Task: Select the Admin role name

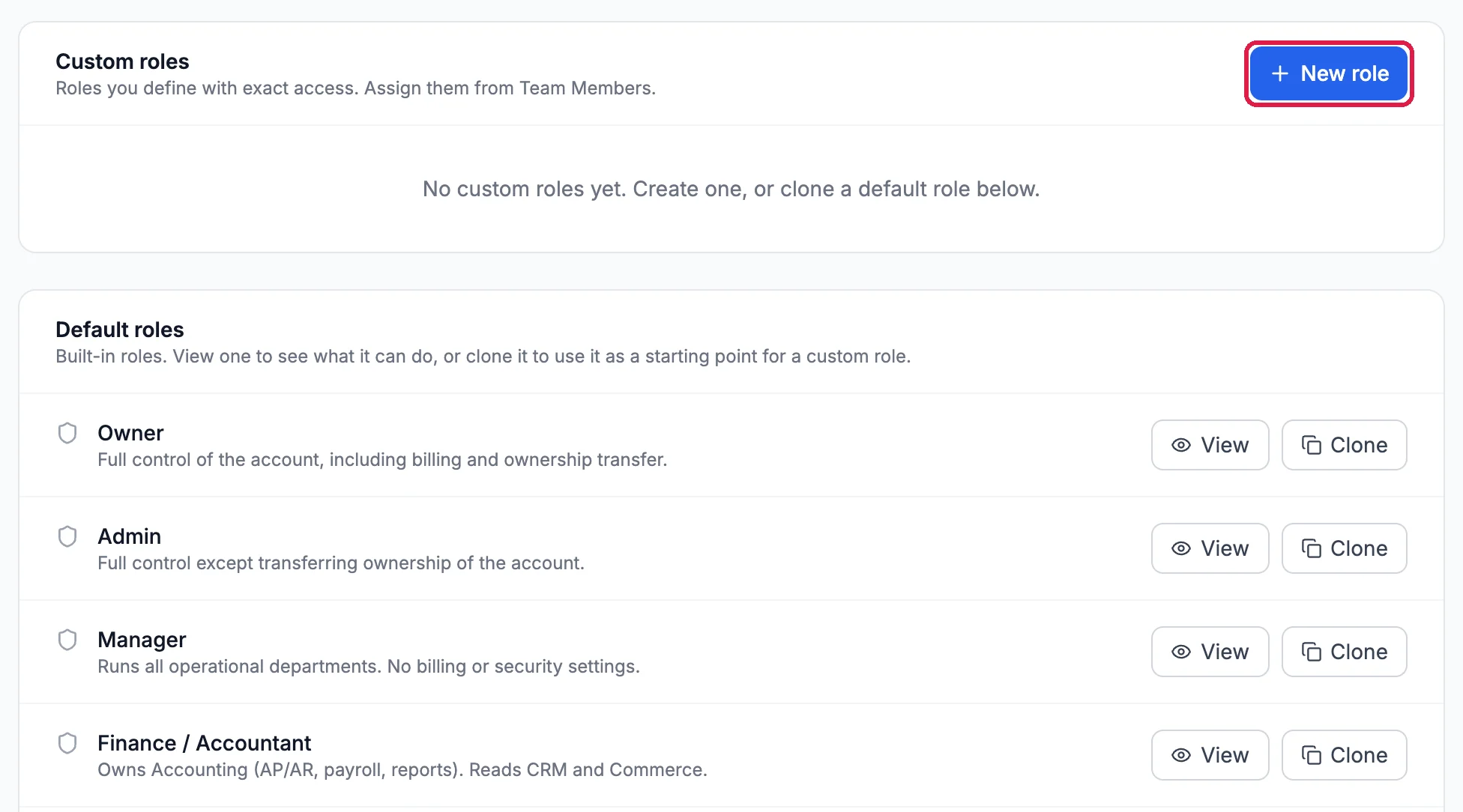Action: [129, 536]
